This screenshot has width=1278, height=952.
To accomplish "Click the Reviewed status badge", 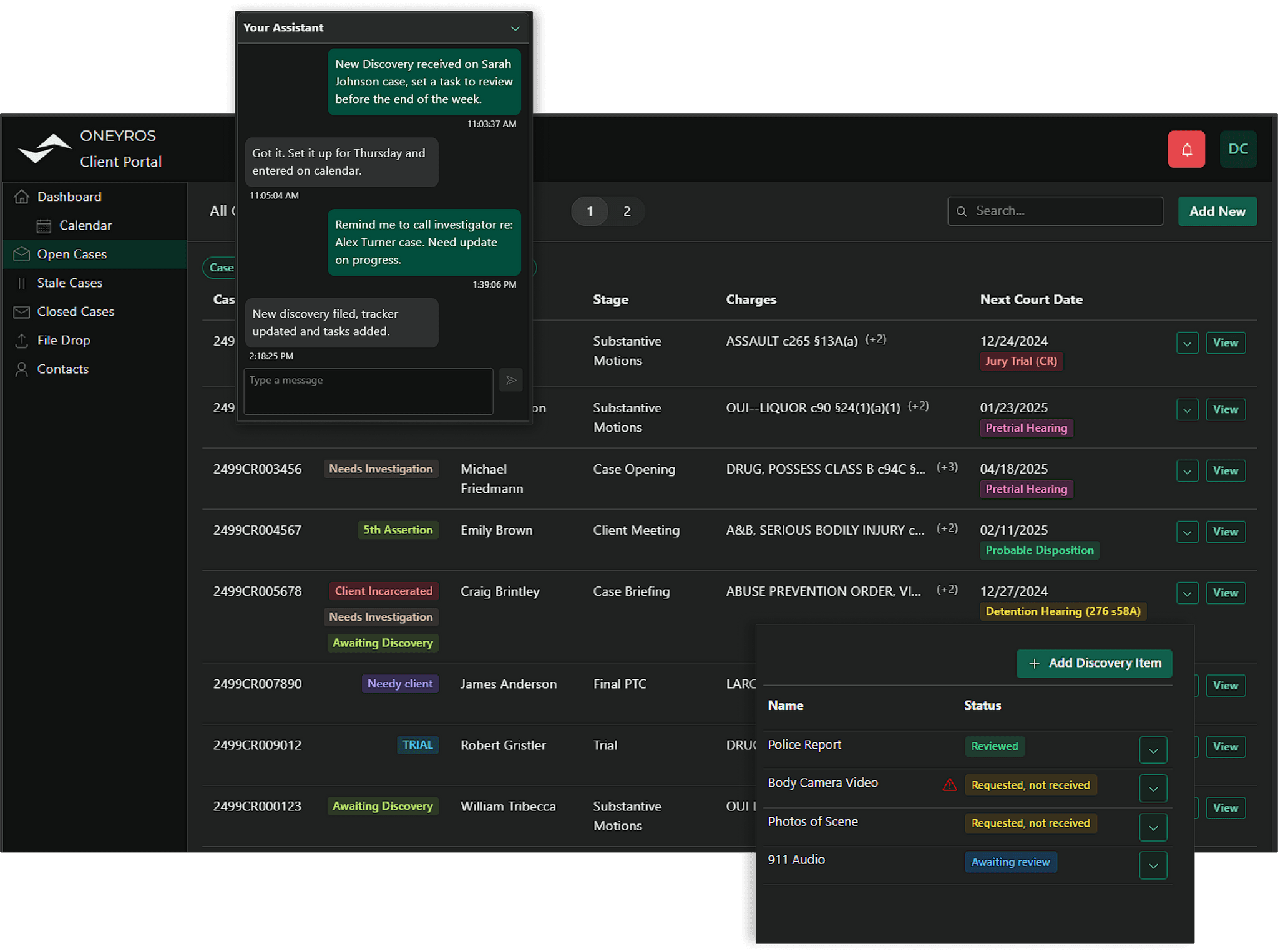I will pyautogui.click(x=994, y=746).
